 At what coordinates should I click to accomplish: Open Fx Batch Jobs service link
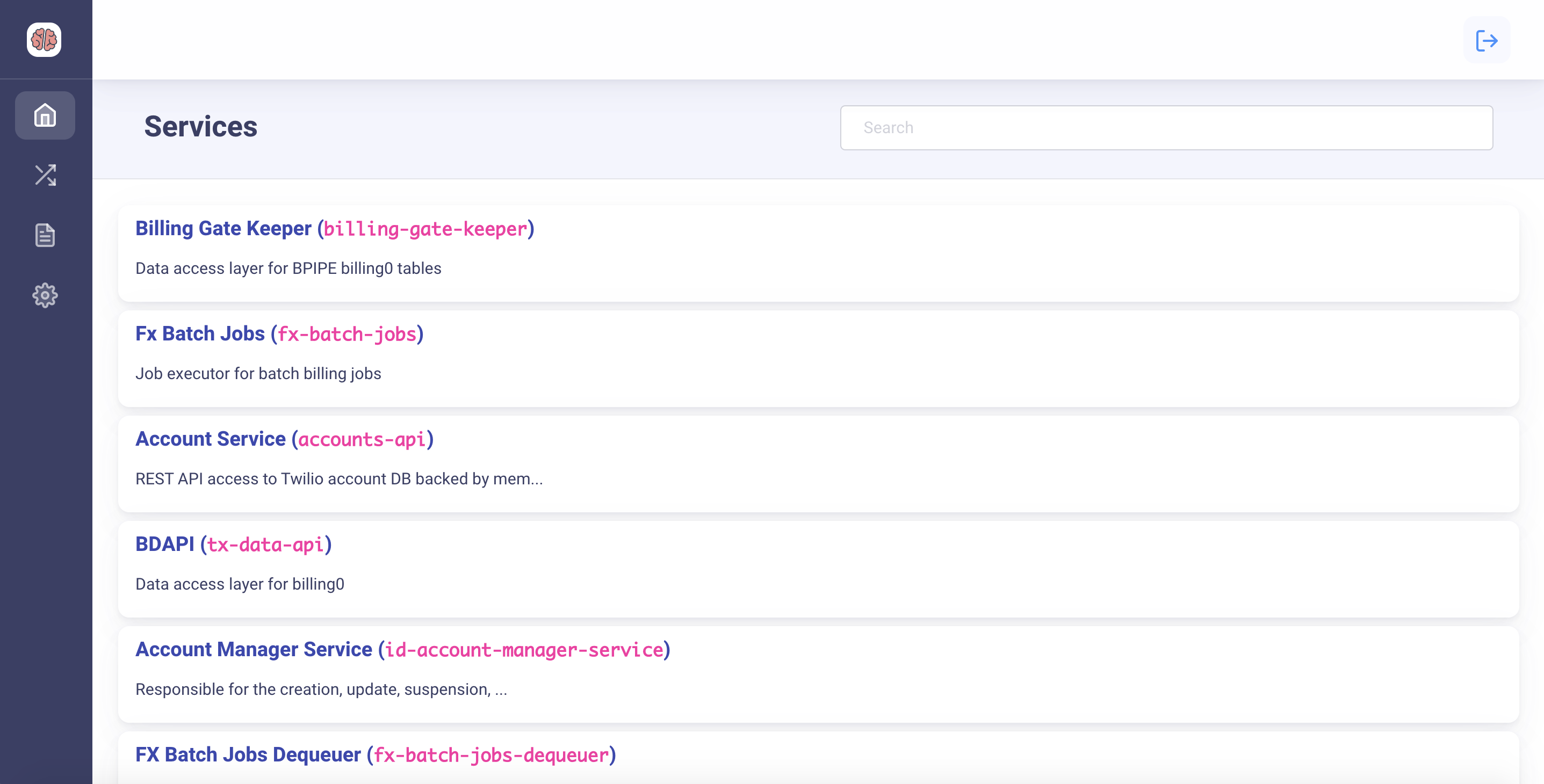click(279, 334)
